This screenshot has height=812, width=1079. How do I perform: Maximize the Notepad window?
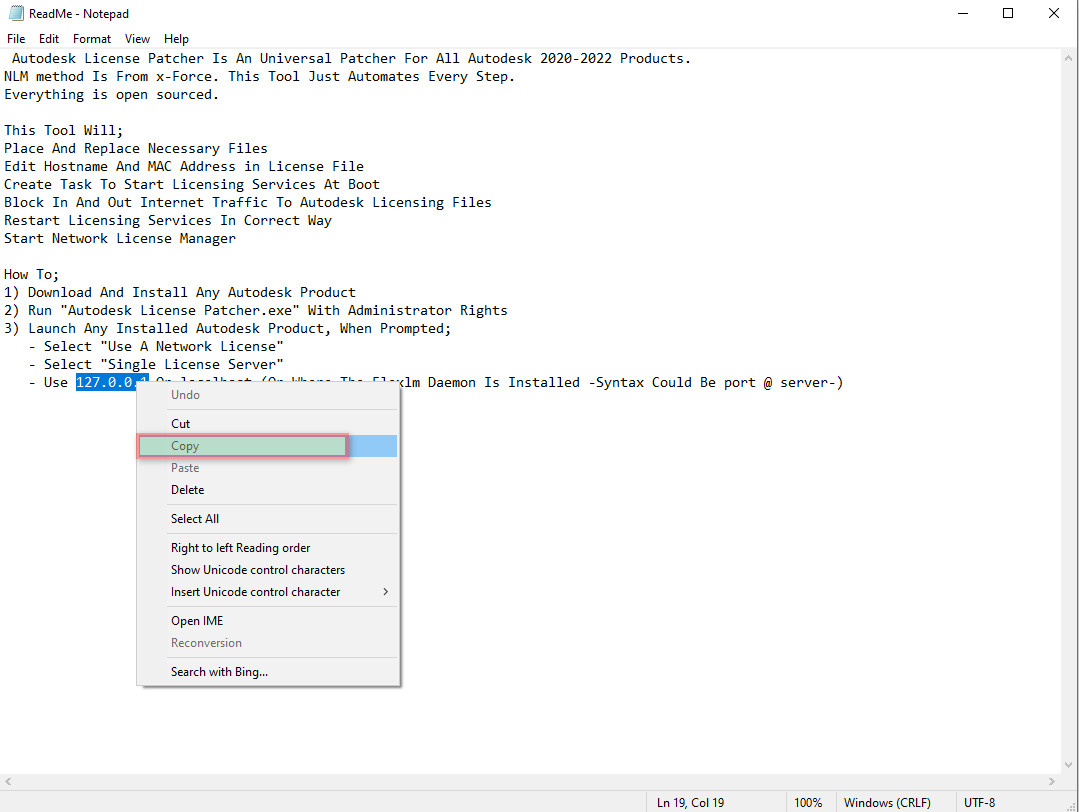pyautogui.click(x=1008, y=14)
